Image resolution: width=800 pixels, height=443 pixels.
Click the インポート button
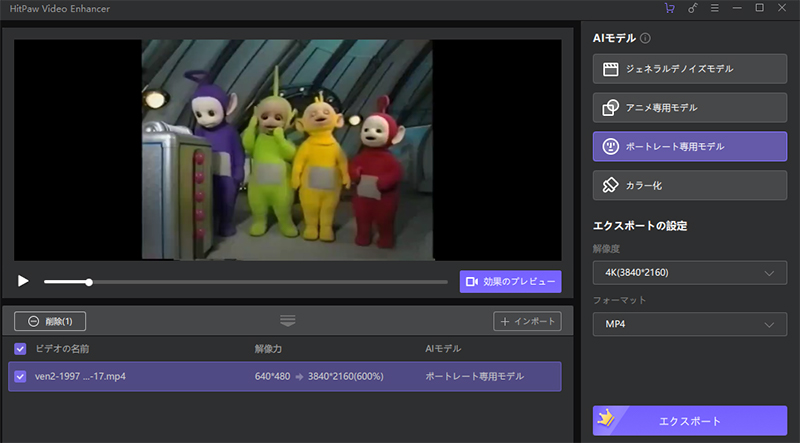tap(527, 321)
